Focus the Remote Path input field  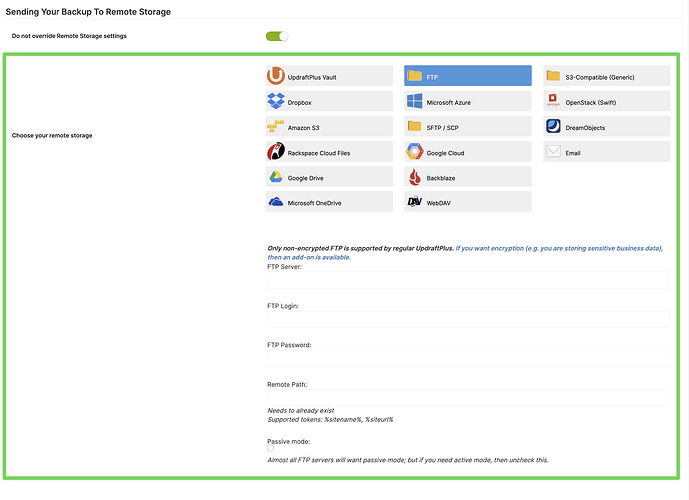468,398
